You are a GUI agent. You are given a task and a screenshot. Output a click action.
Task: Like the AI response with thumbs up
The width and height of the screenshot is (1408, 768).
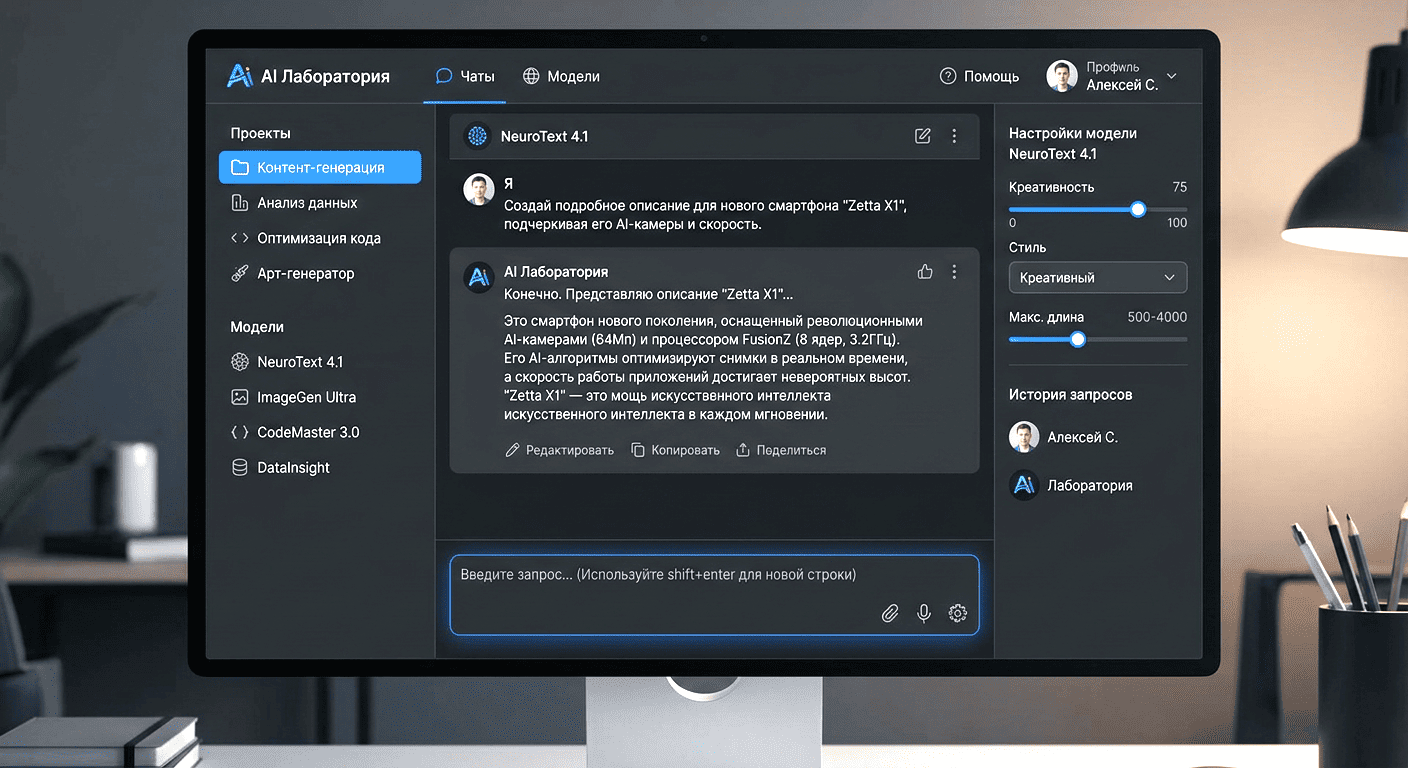click(x=925, y=272)
